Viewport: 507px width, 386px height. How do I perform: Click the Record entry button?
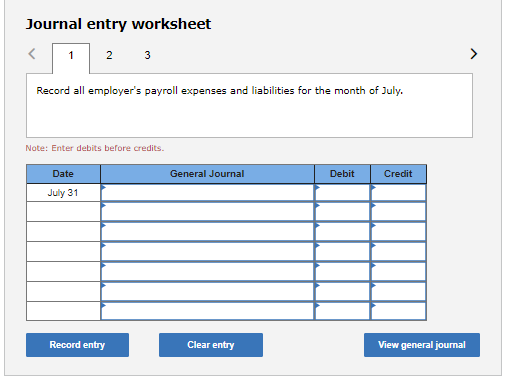click(77, 345)
